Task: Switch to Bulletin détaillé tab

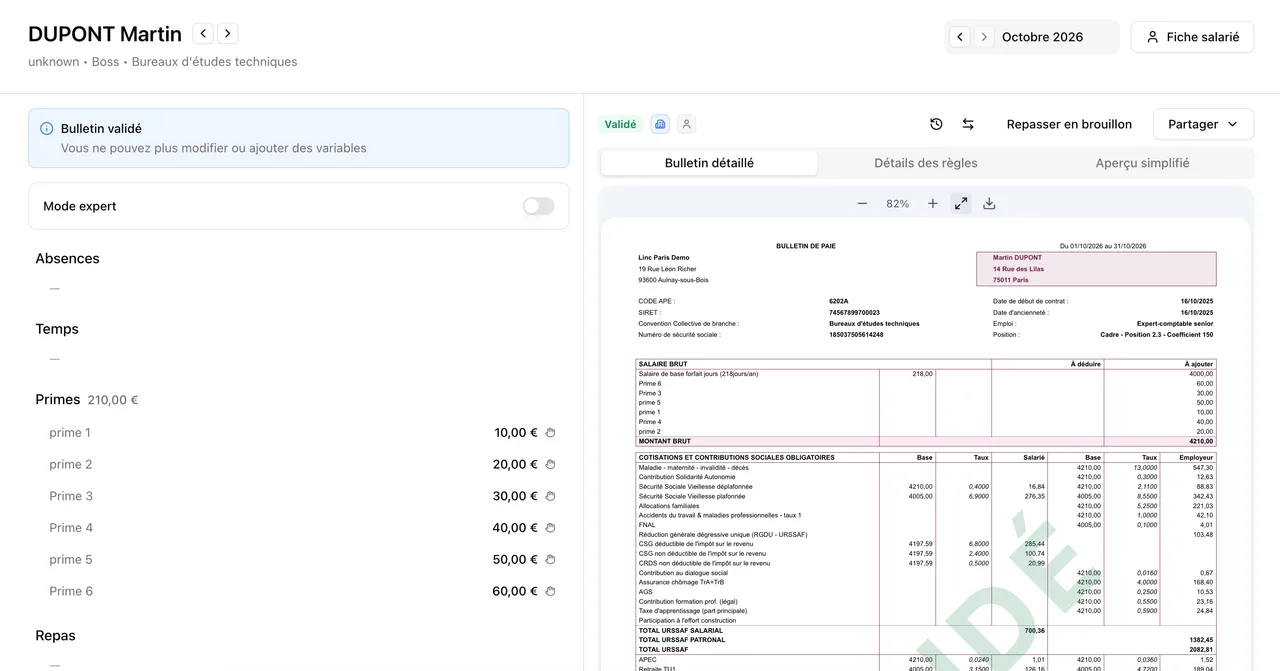Action: tap(709, 163)
